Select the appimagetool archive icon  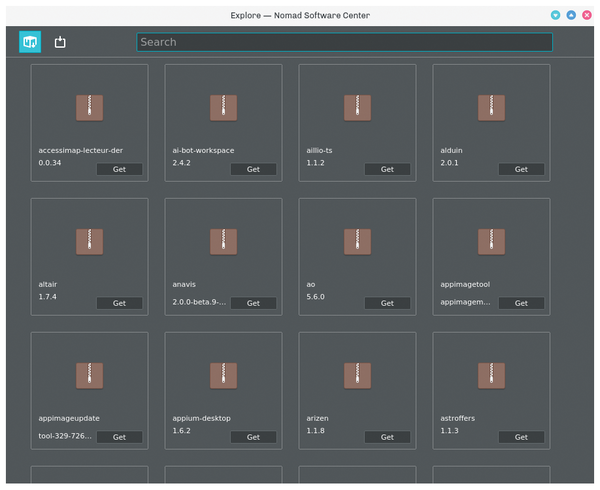pyautogui.click(x=491, y=242)
